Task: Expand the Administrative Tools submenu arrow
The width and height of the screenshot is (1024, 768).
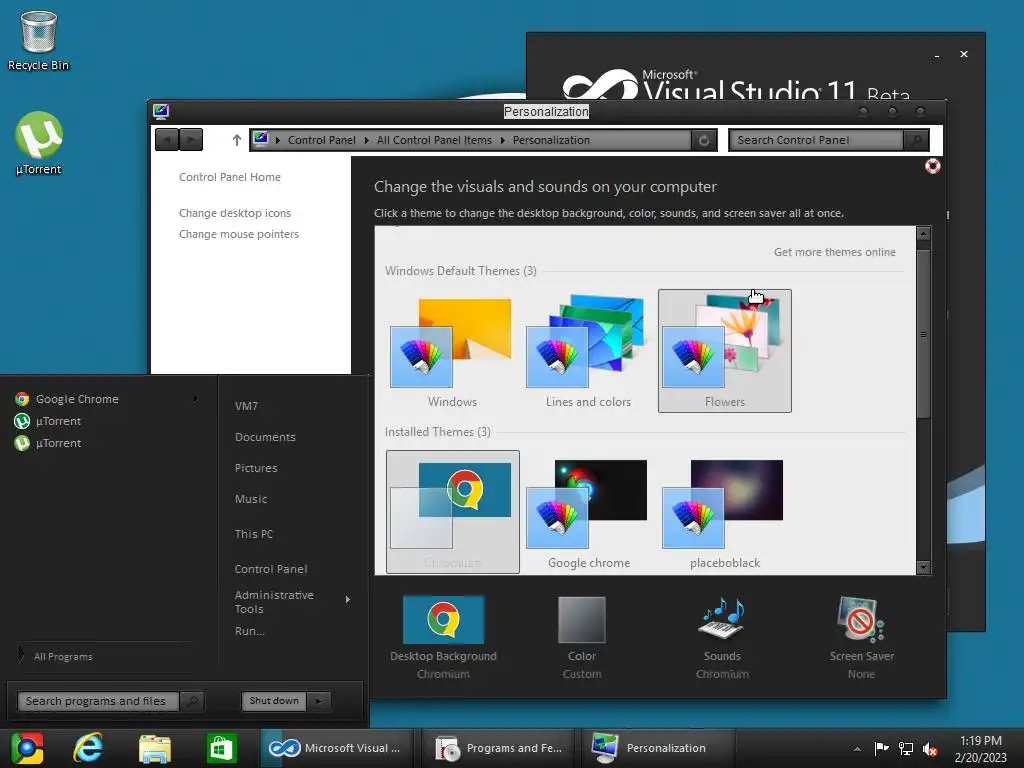Action: 347,599
